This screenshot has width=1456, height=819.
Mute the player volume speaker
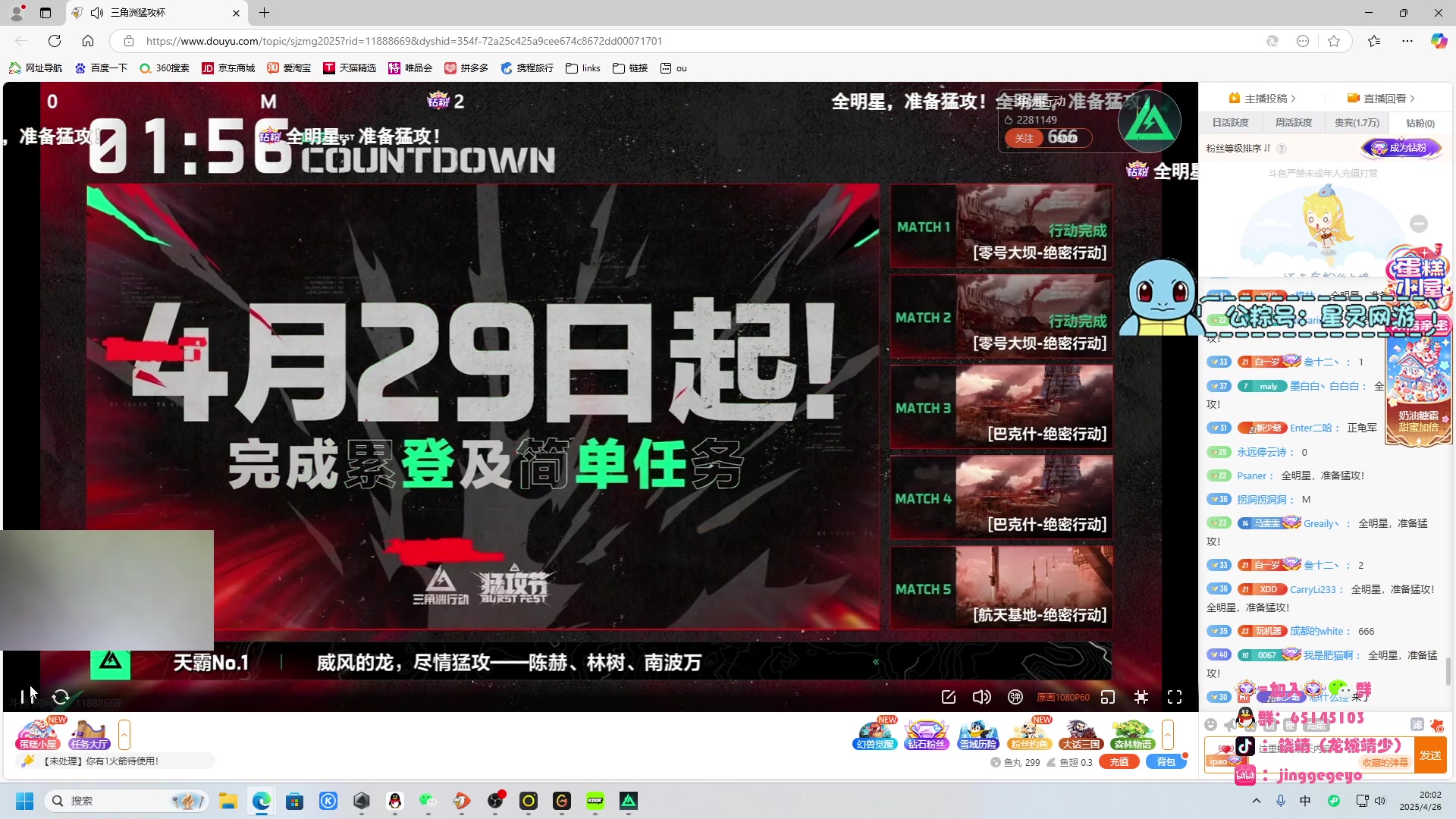click(981, 697)
